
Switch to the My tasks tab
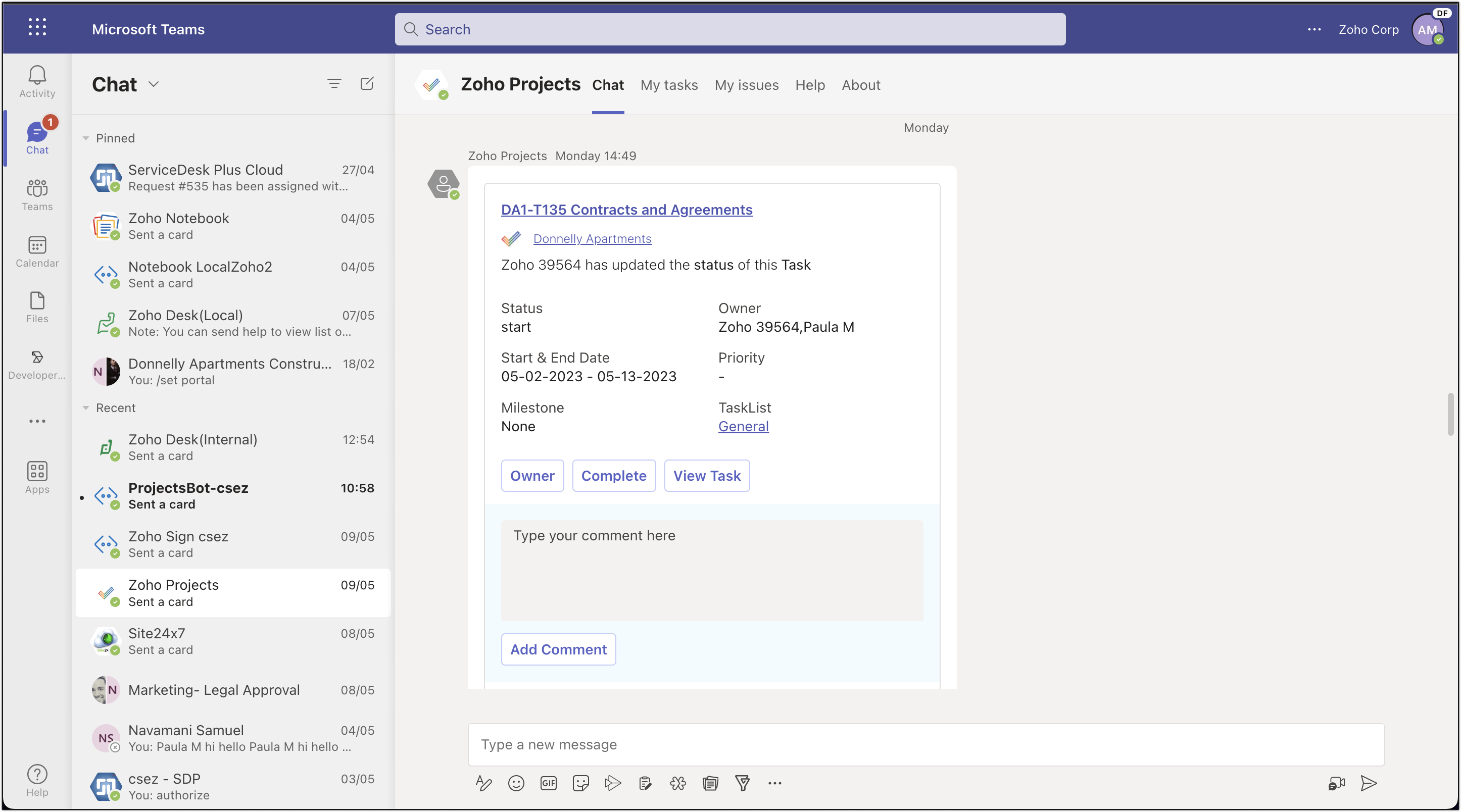tap(669, 85)
